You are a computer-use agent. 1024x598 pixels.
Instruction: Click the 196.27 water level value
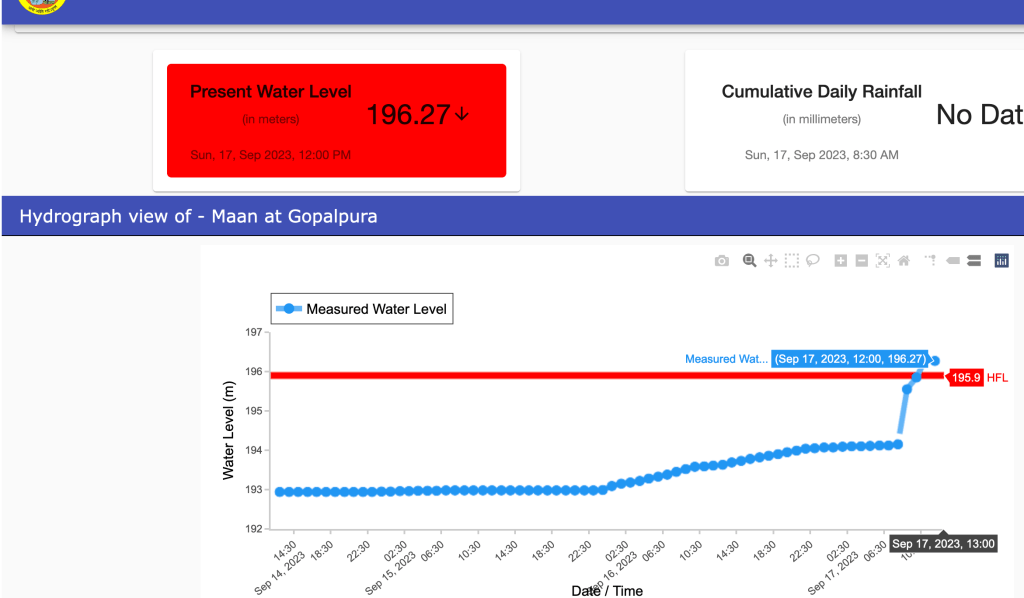pos(408,115)
